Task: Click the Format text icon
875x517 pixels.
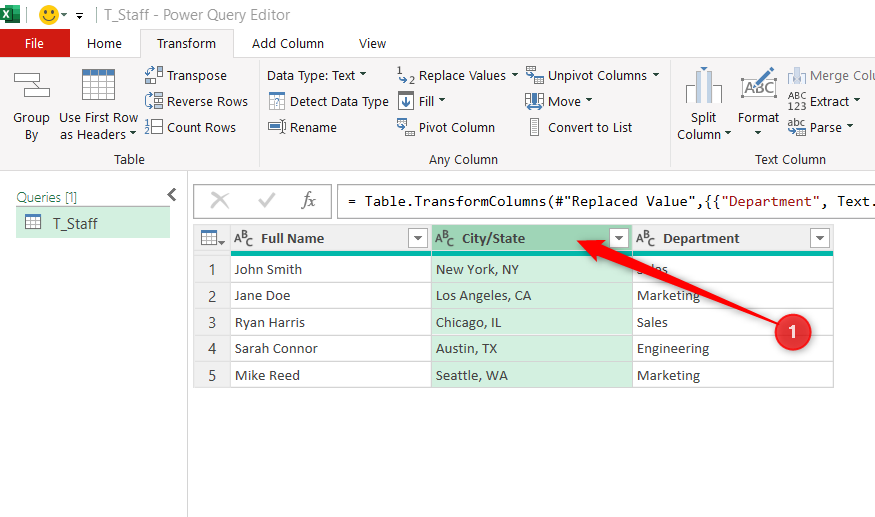Action: coord(758,84)
